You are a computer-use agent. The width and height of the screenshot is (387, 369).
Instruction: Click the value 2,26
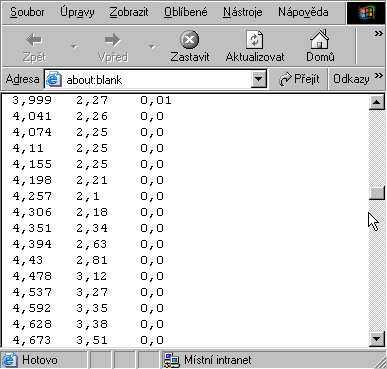(x=92, y=116)
